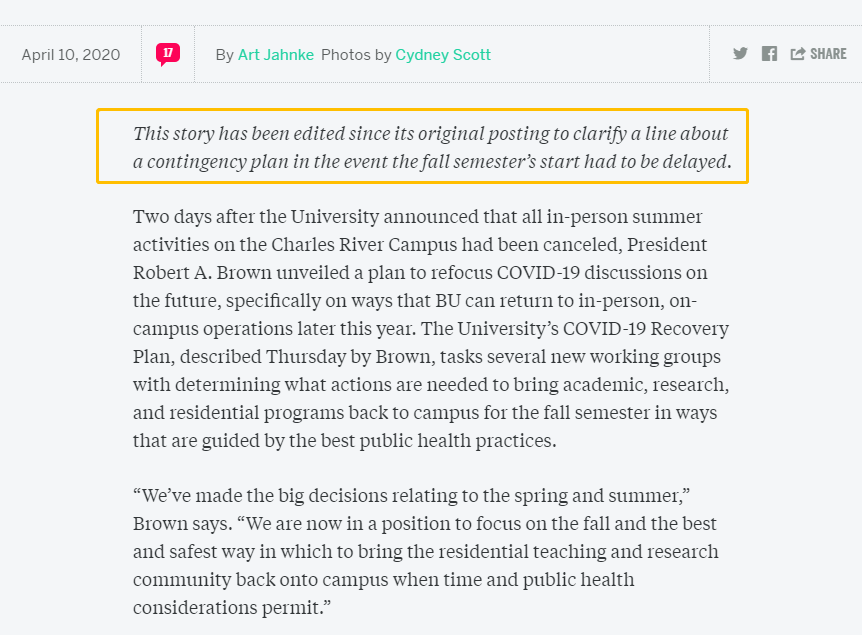
Task: Click the share arrow icon
Action: 798,53
